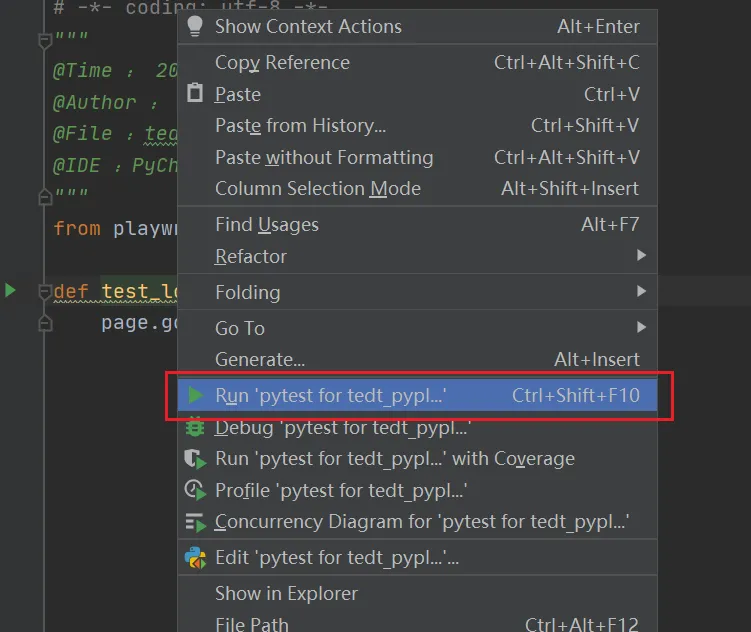This screenshot has width=751, height=632.
Task: Open the Folding menu entry
Action: click(417, 292)
